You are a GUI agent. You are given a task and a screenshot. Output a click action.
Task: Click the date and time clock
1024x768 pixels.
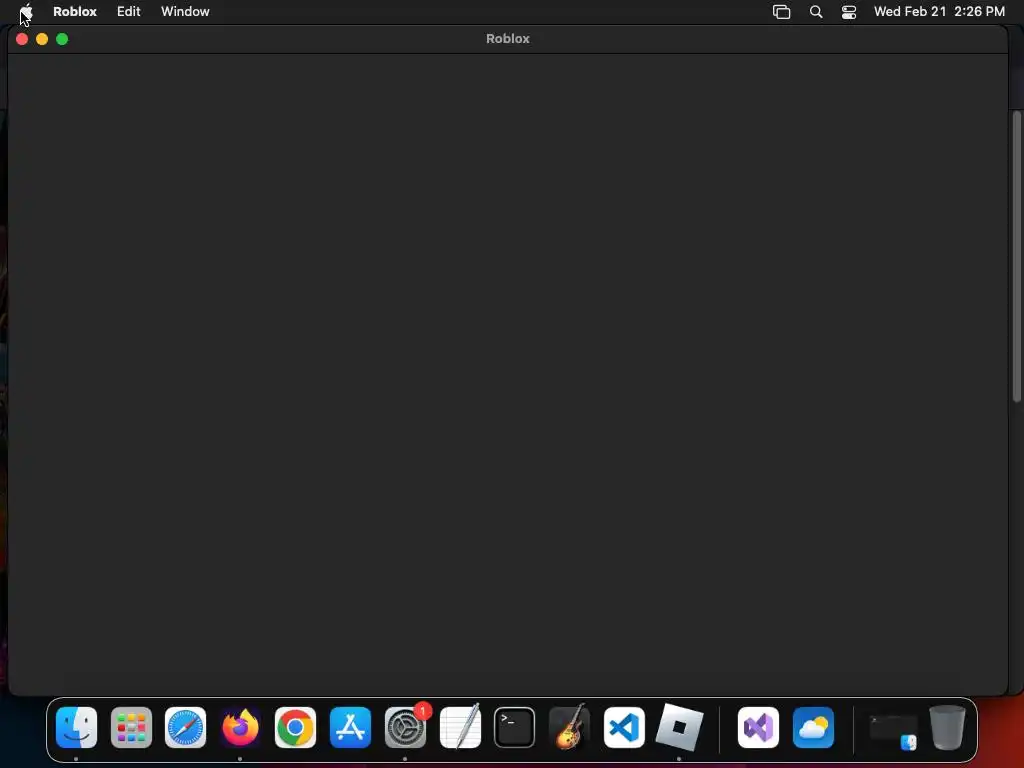pos(939,11)
